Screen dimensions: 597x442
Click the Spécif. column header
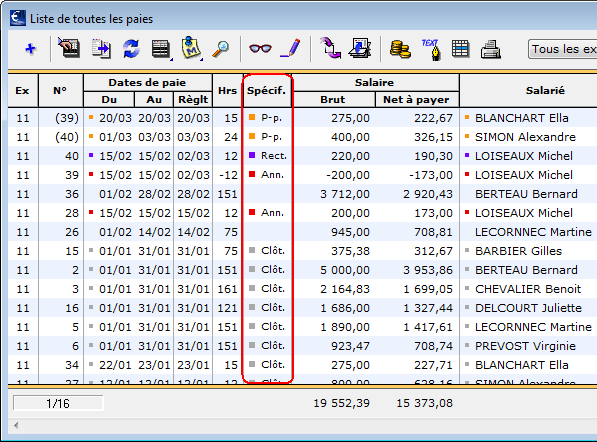tap(267, 91)
